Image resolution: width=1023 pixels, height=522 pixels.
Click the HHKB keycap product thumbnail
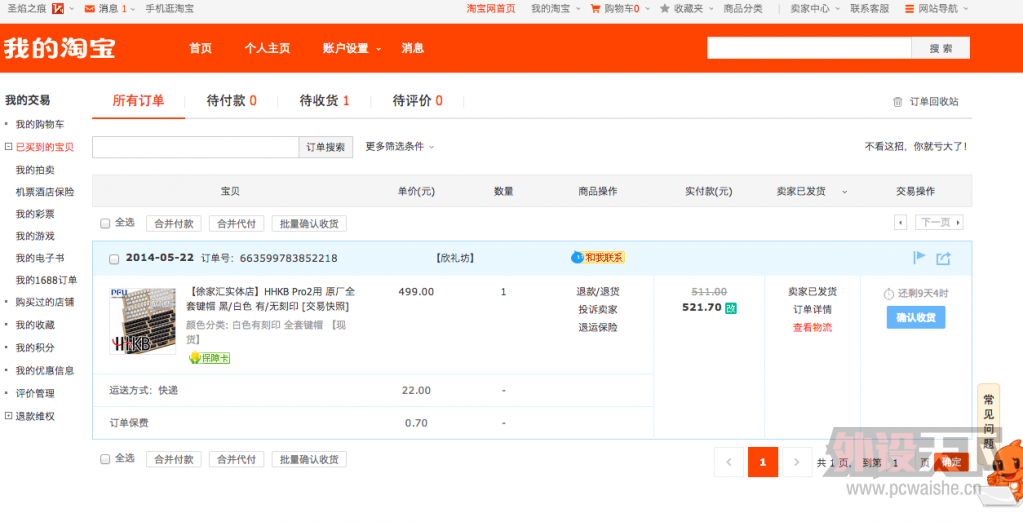142,322
